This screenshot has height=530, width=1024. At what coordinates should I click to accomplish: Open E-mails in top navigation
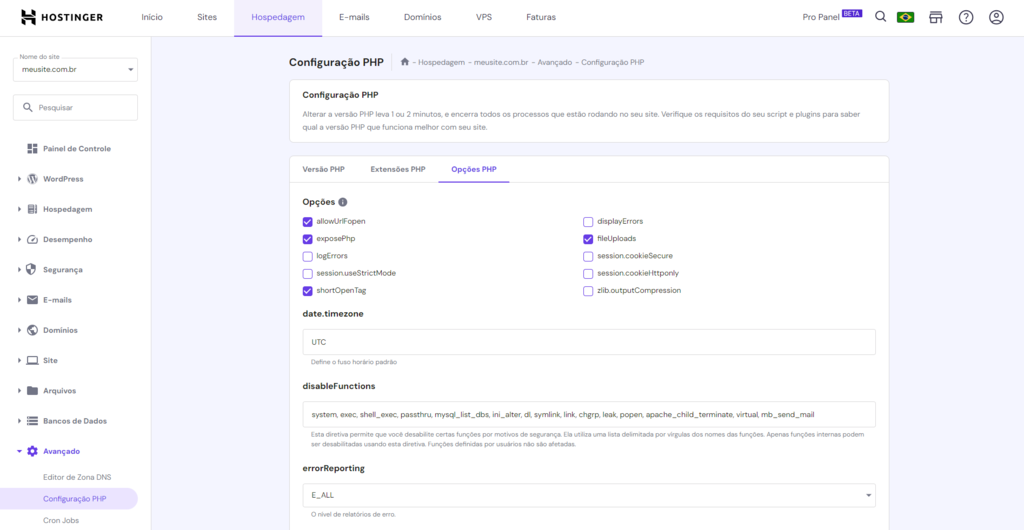tap(354, 18)
